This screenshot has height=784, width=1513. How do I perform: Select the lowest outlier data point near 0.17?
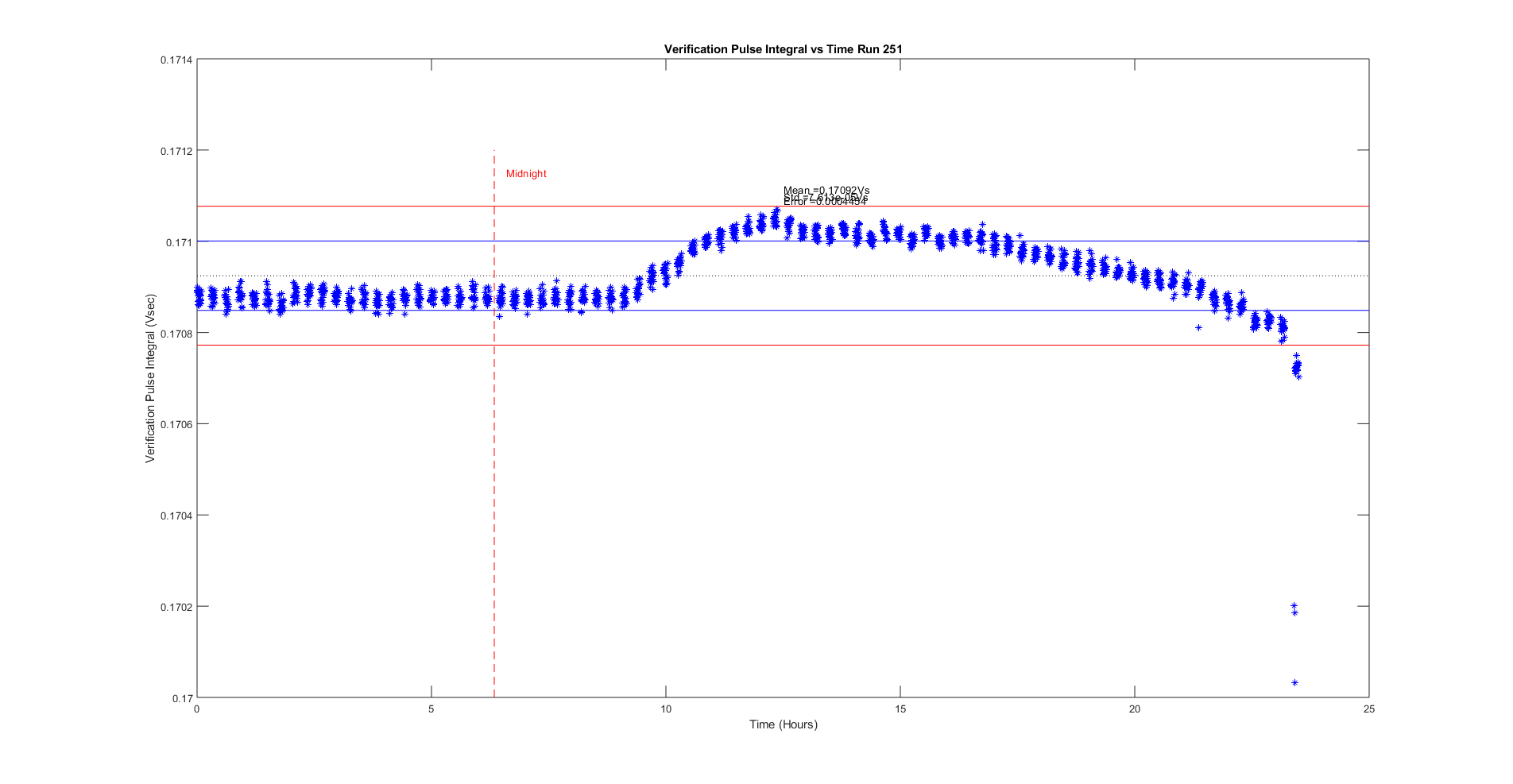(1294, 682)
